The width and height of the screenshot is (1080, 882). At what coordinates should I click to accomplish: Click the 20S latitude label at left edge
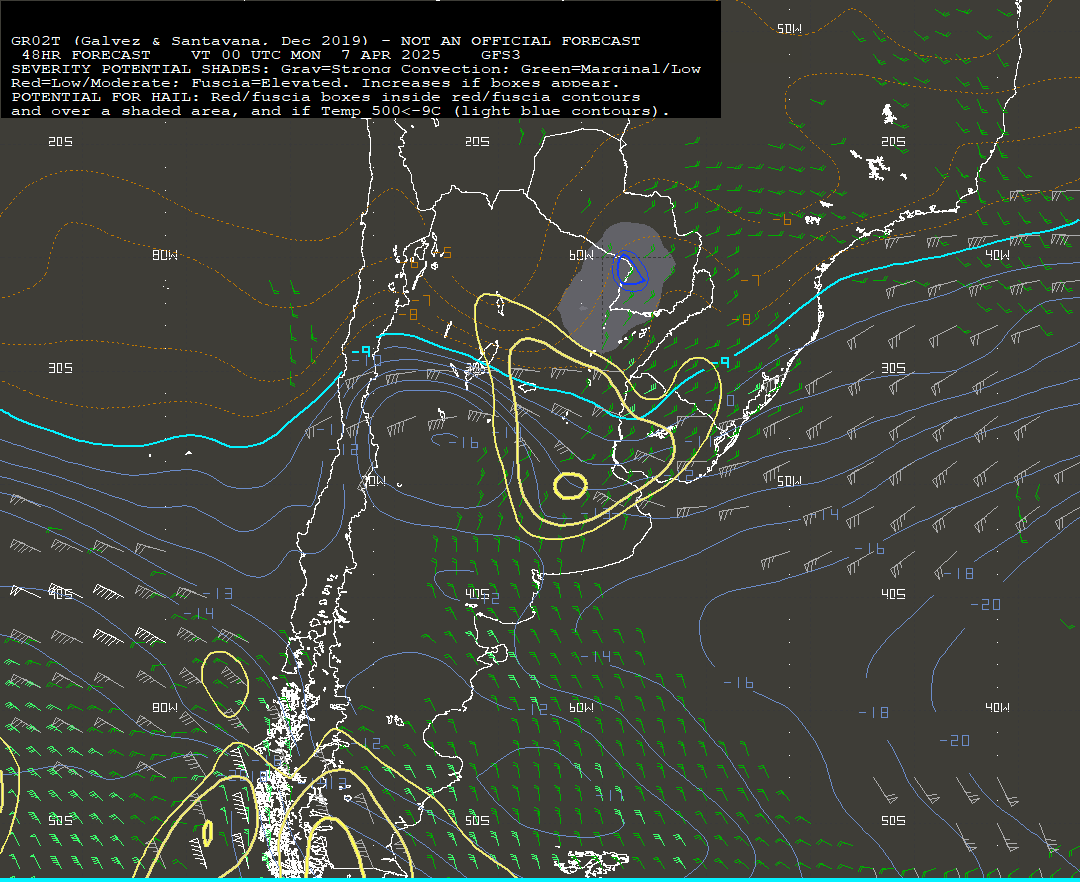click(x=60, y=141)
